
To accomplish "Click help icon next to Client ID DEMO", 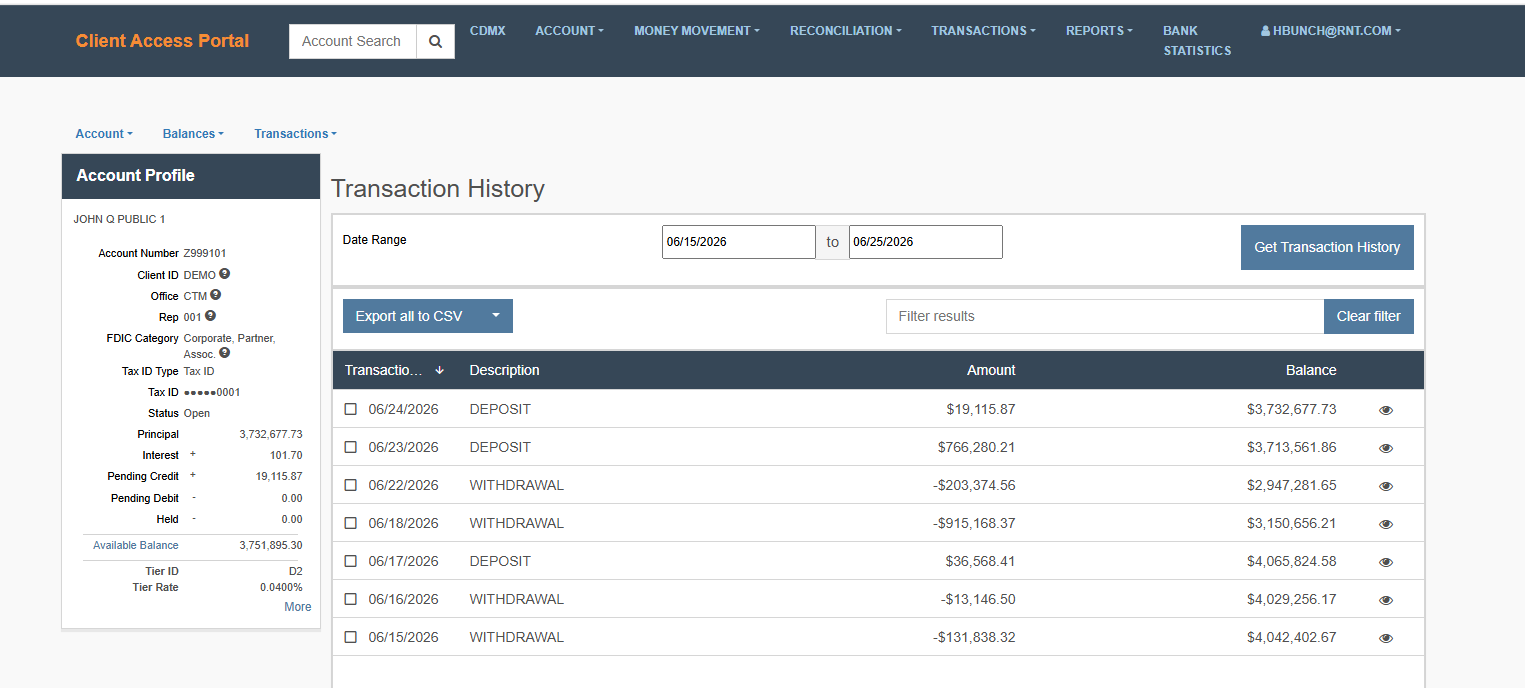I will (225, 274).
